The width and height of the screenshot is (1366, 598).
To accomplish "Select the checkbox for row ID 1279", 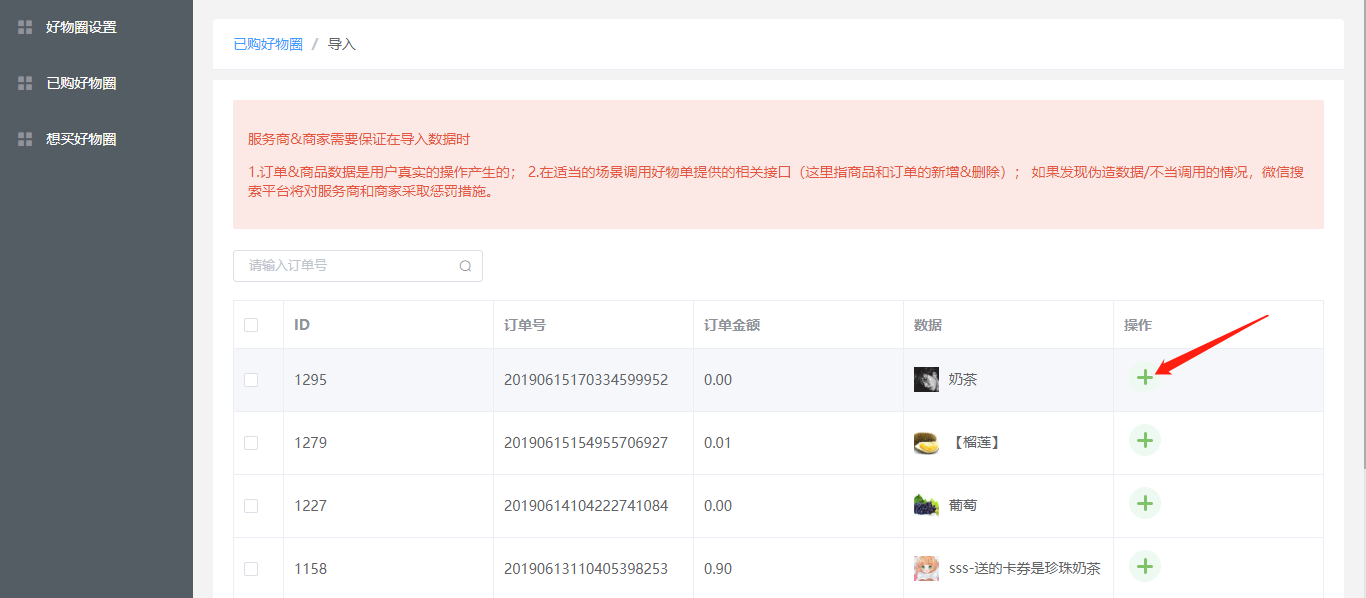I will (x=251, y=443).
